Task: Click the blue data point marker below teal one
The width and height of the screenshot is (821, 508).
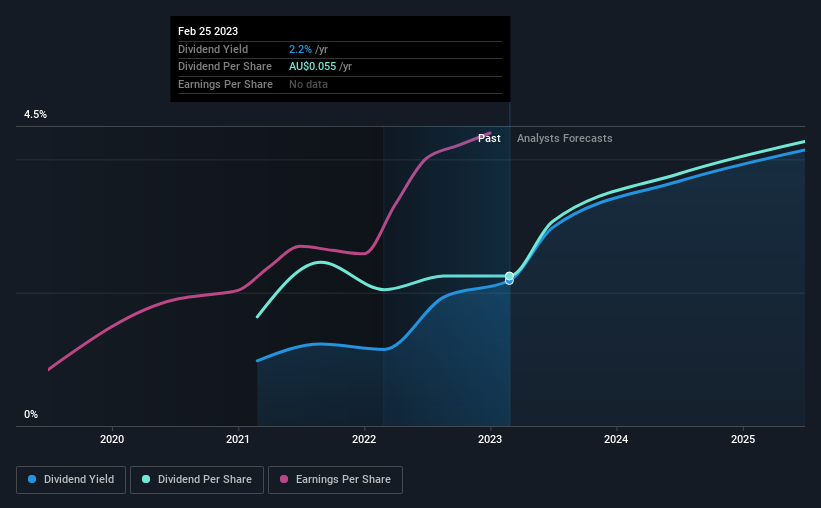Action: coord(509,282)
